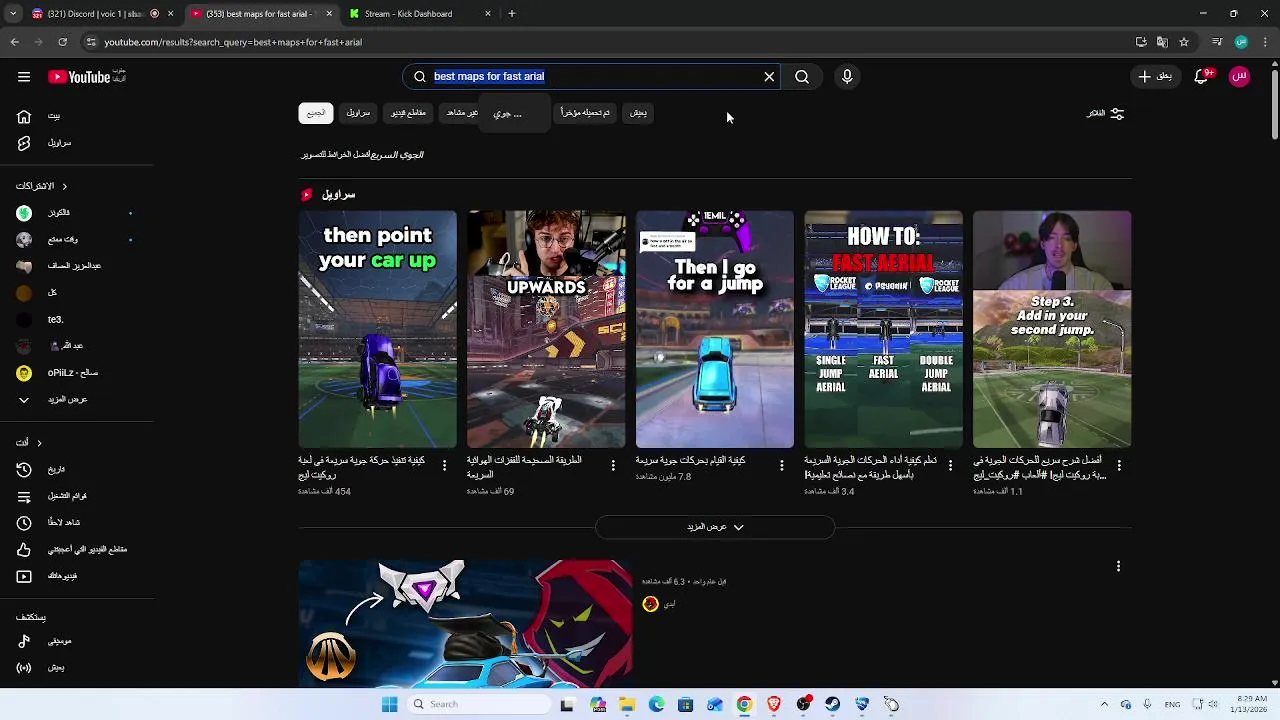The width and height of the screenshot is (1280, 720).
Task: Open the Windows Start menu
Action: point(389,704)
